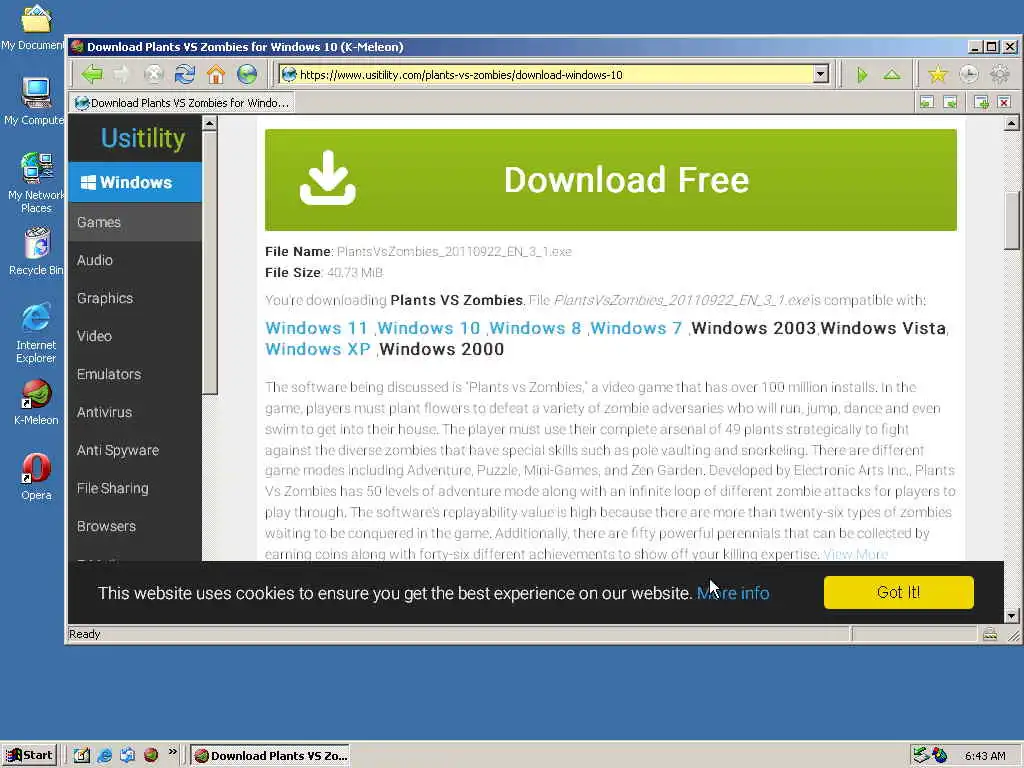Open Graphics category in sidebar
The width and height of the screenshot is (1024, 768).
[x=135, y=298]
